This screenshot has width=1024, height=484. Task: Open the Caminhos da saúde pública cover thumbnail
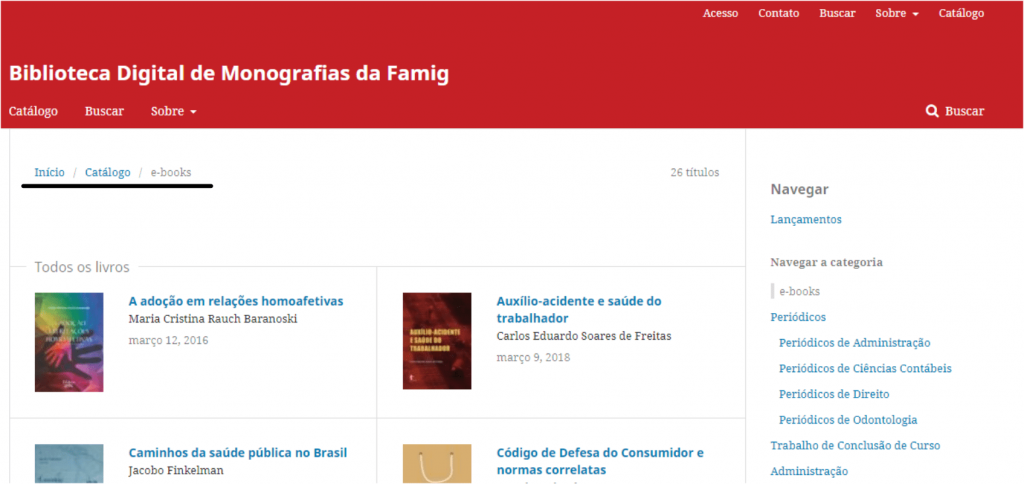coord(69,464)
